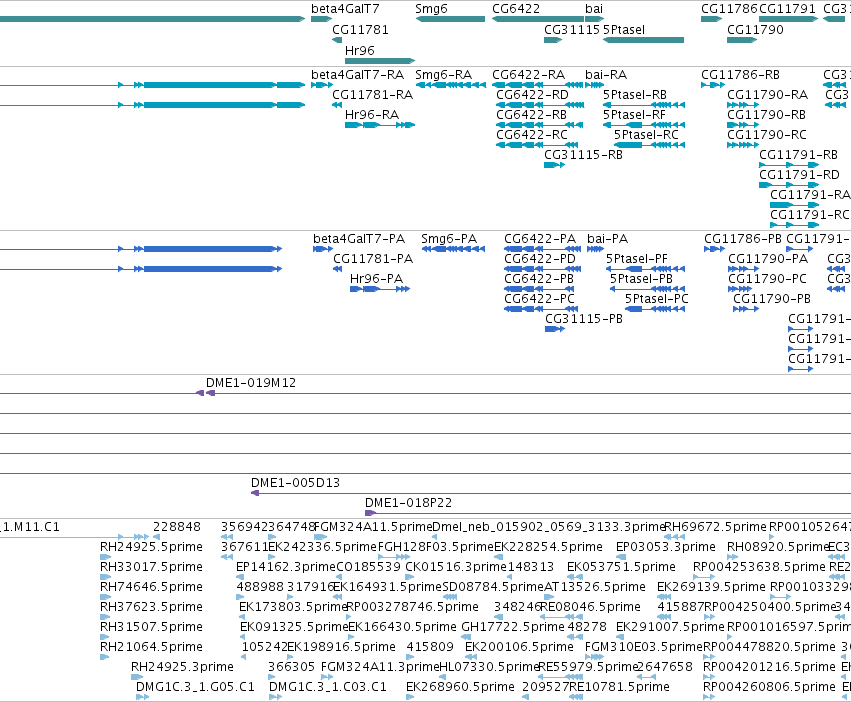Viewport: 851px width, 702px height.
Task: Select the CG31115-PB protein label
Action: click(x=584, y=320)
